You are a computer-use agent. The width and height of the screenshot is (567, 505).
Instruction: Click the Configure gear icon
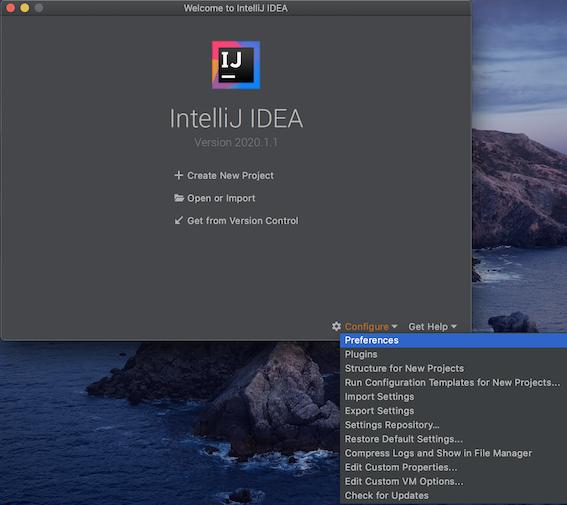(336, 326)
